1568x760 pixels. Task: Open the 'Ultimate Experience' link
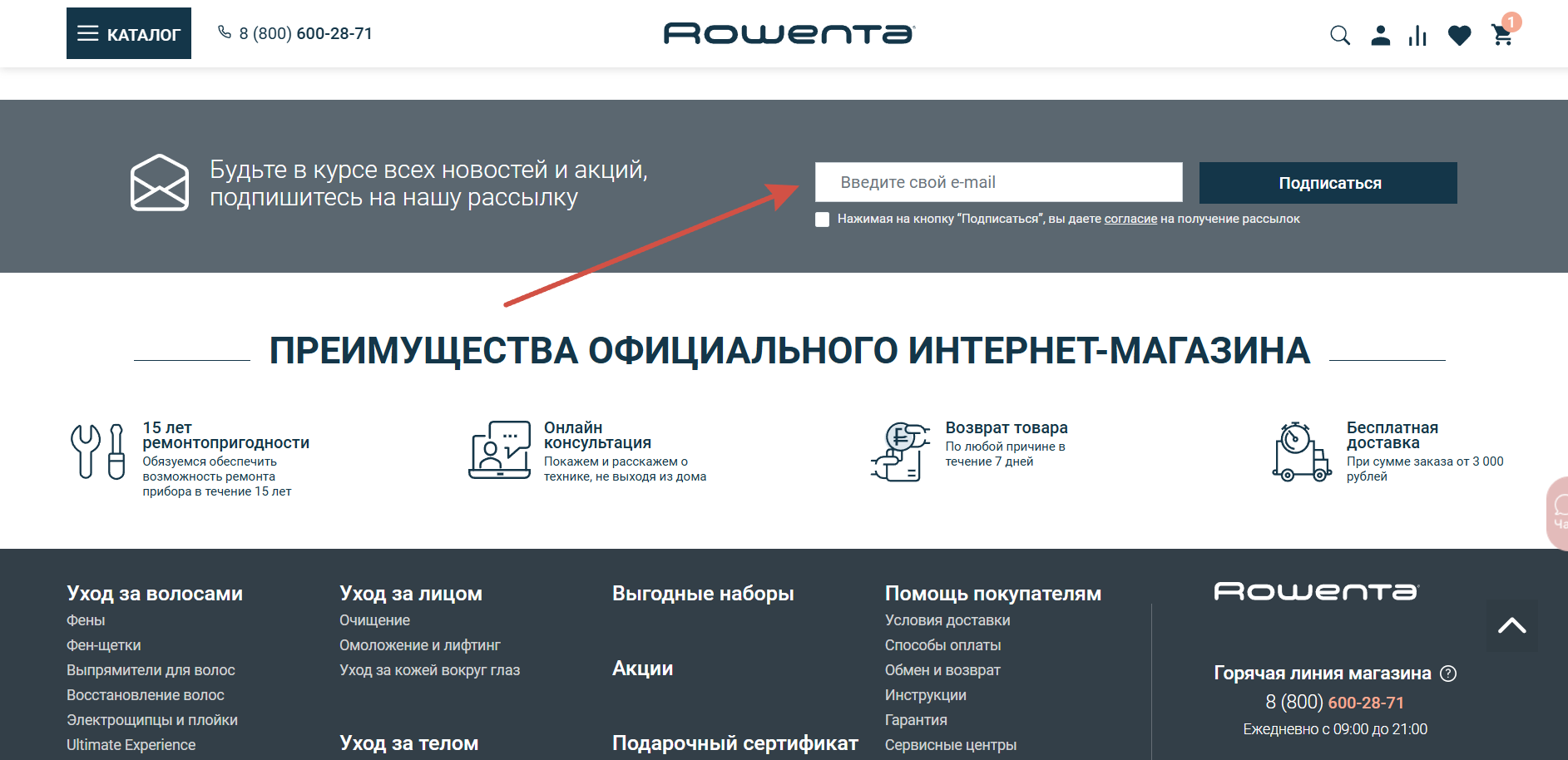tap(131, 745)
